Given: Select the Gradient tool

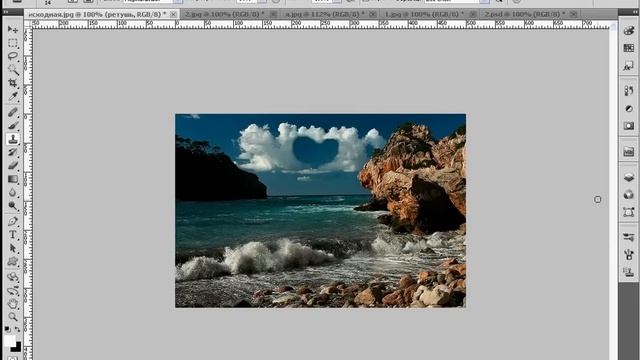Looking at the screenshot, I should (13, 179).
